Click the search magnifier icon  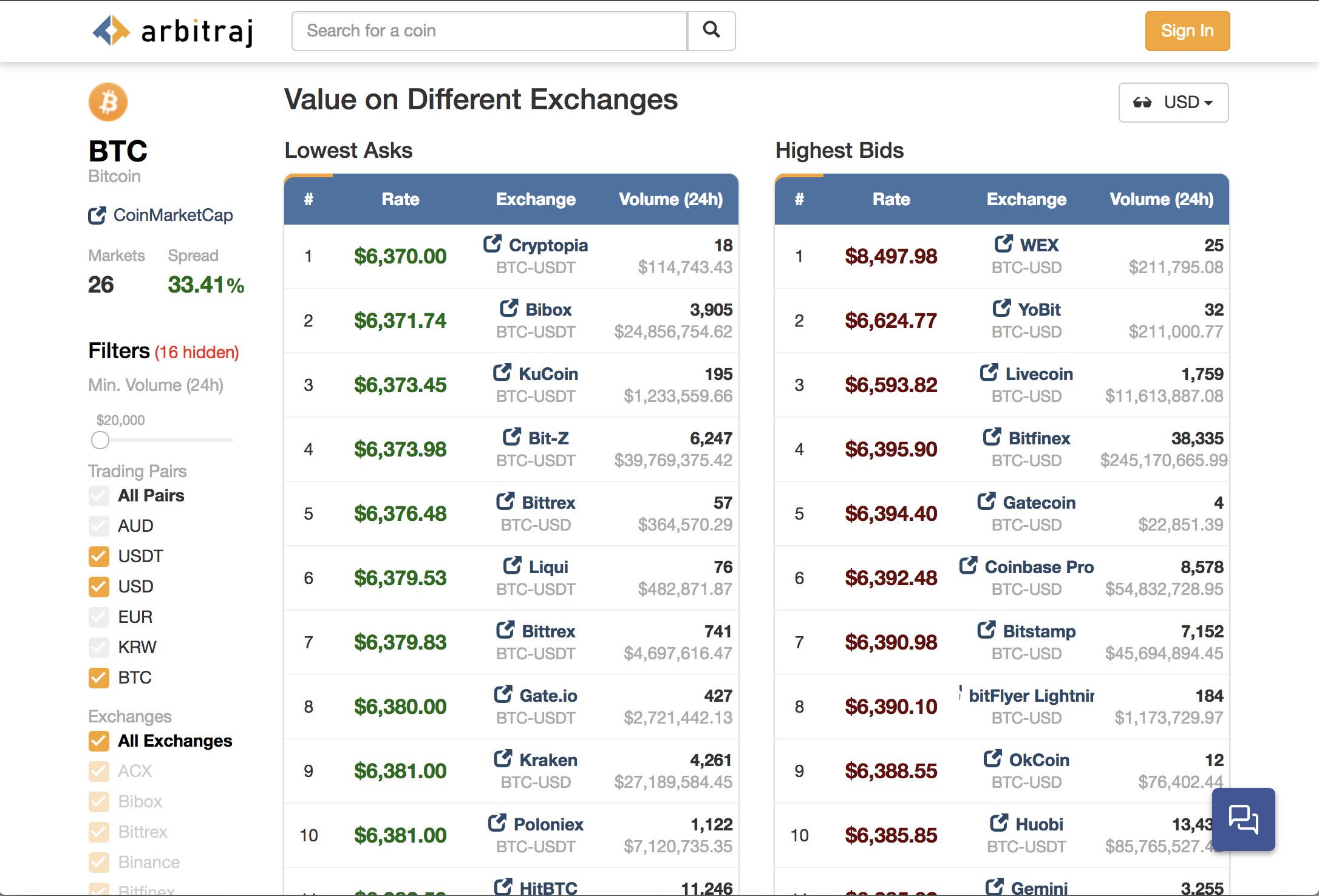pyautogui.click(x=711, y=30)
